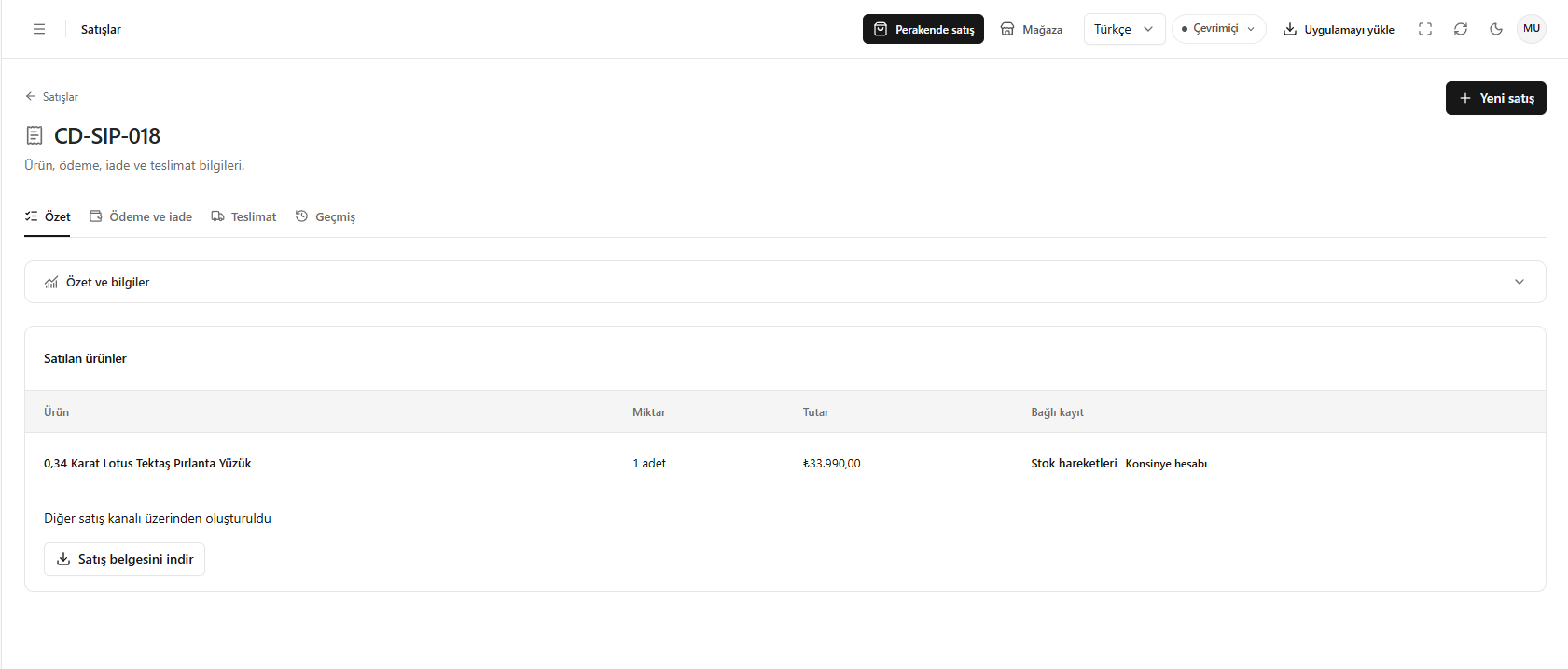
Task: Open the hamburger sidebar menu
Action: (39, 29)
